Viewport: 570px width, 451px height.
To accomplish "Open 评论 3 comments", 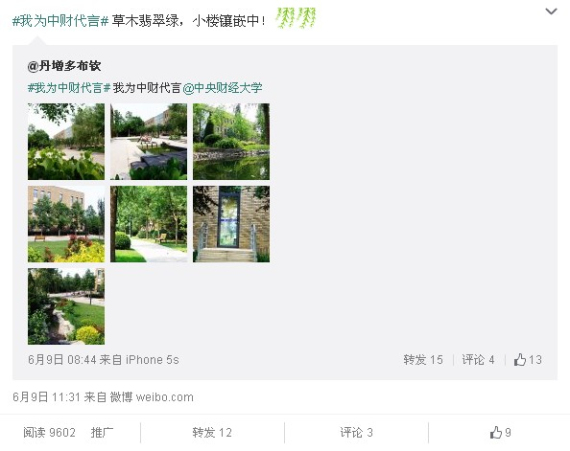I will pyautogui.click(x=356, y=432).
